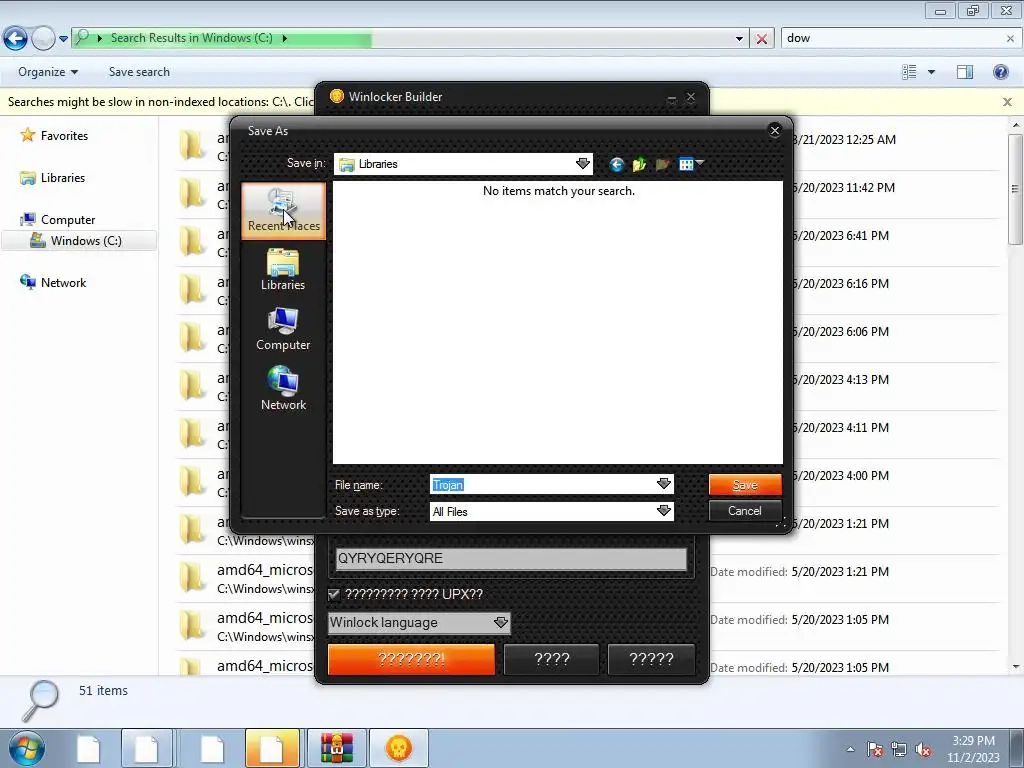Select Network in the Save As places bar
This screenshot has height=768, width=1024.
(283, 389)
